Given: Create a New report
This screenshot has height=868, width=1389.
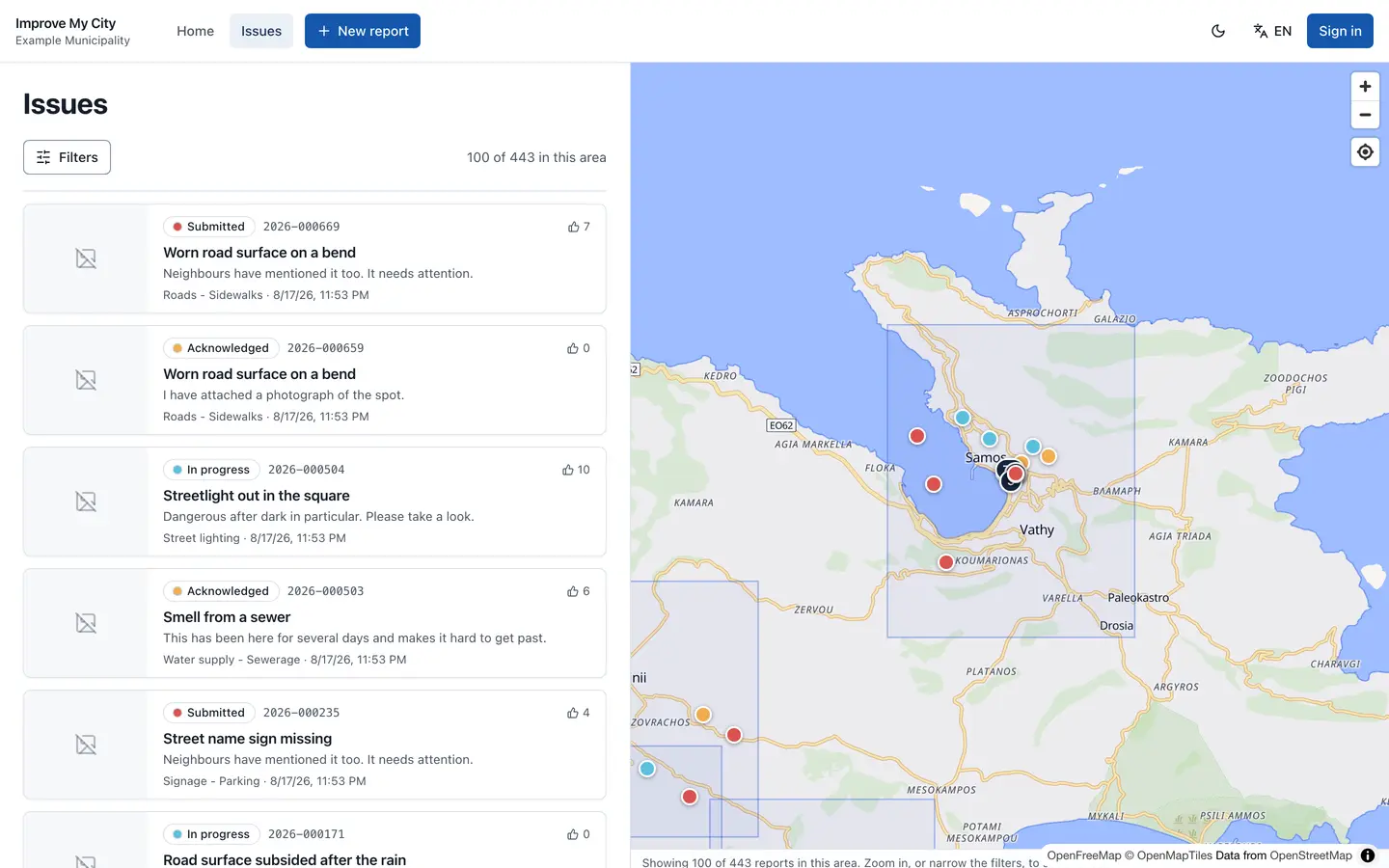Looking at the screenshot, I should [363, 31].
